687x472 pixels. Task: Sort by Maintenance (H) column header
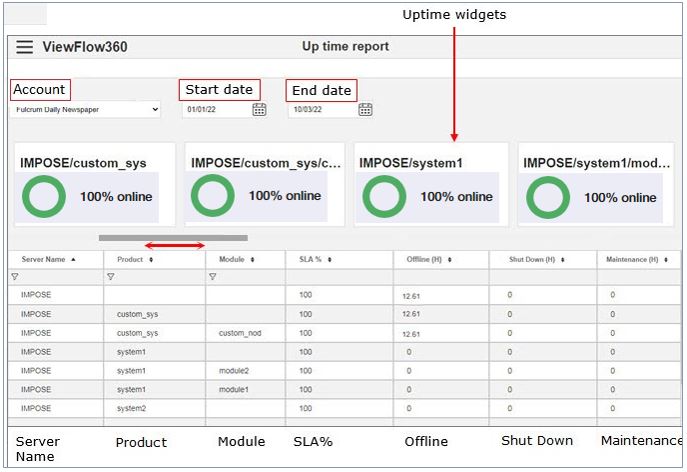point(636,259)
